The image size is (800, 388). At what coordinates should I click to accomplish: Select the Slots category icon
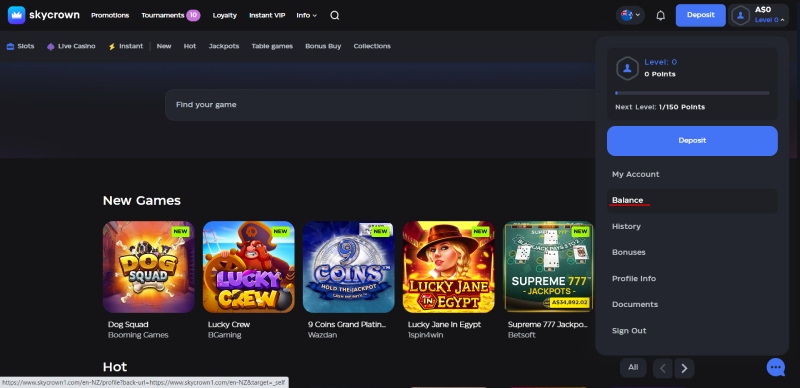coord(10,46)
